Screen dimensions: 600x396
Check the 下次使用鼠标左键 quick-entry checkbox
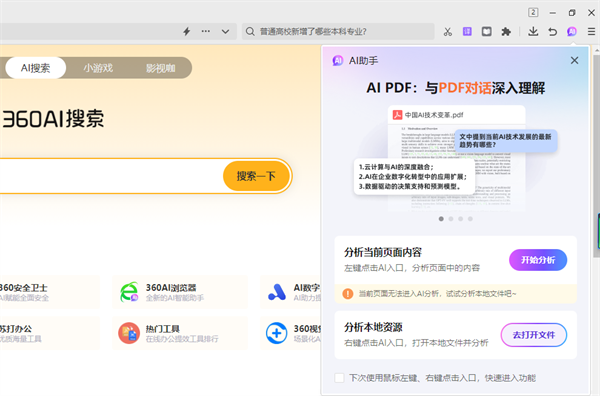(x=339, y=378)
